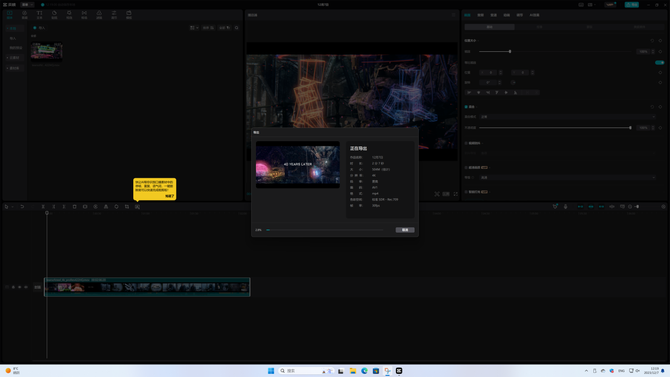This screenshot has height=377, width=670.
Task: Cancel the export in the progress dialog
Action: point(405,230)
